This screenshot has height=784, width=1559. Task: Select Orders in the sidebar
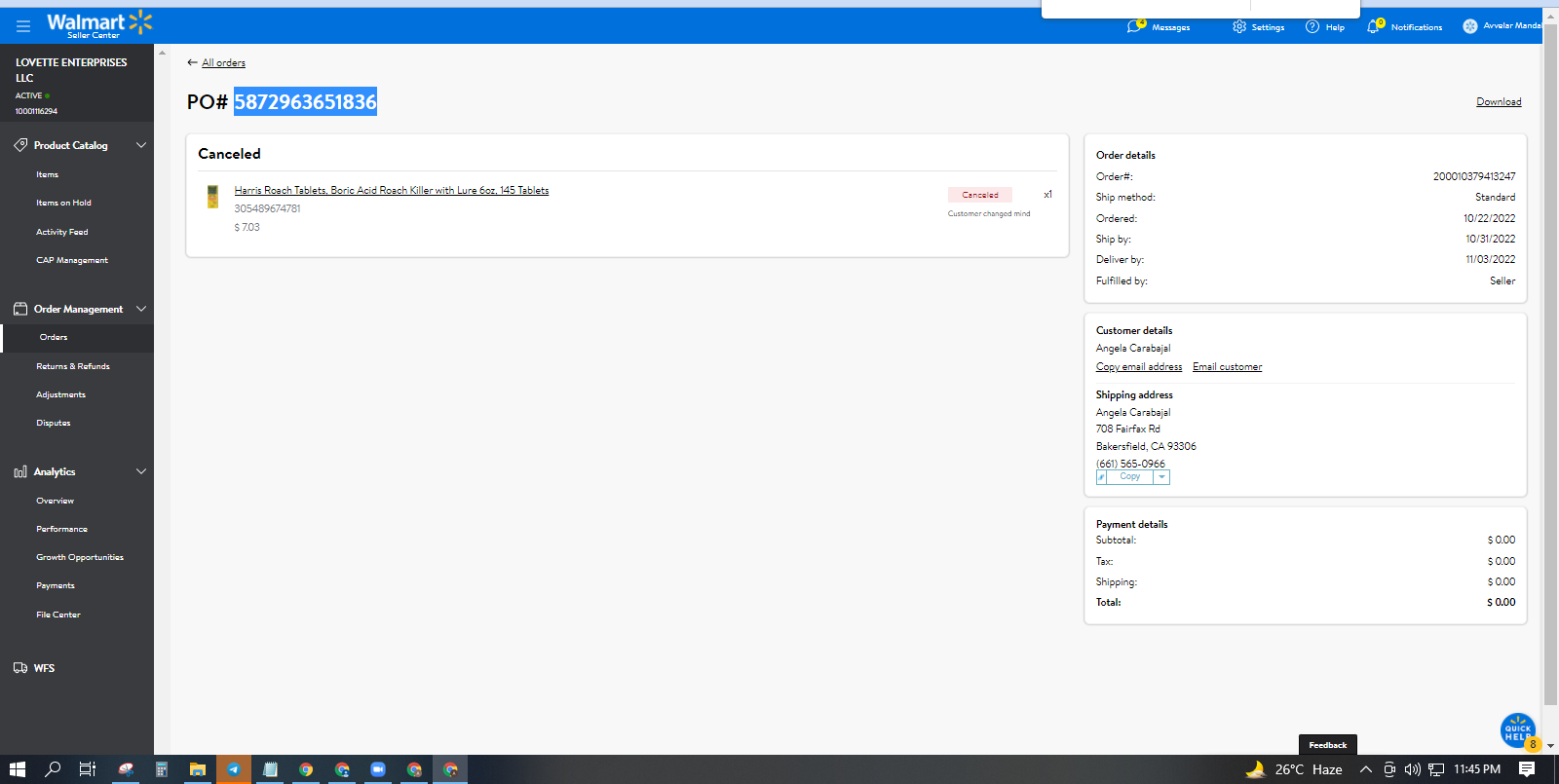[x=54, y=337]
